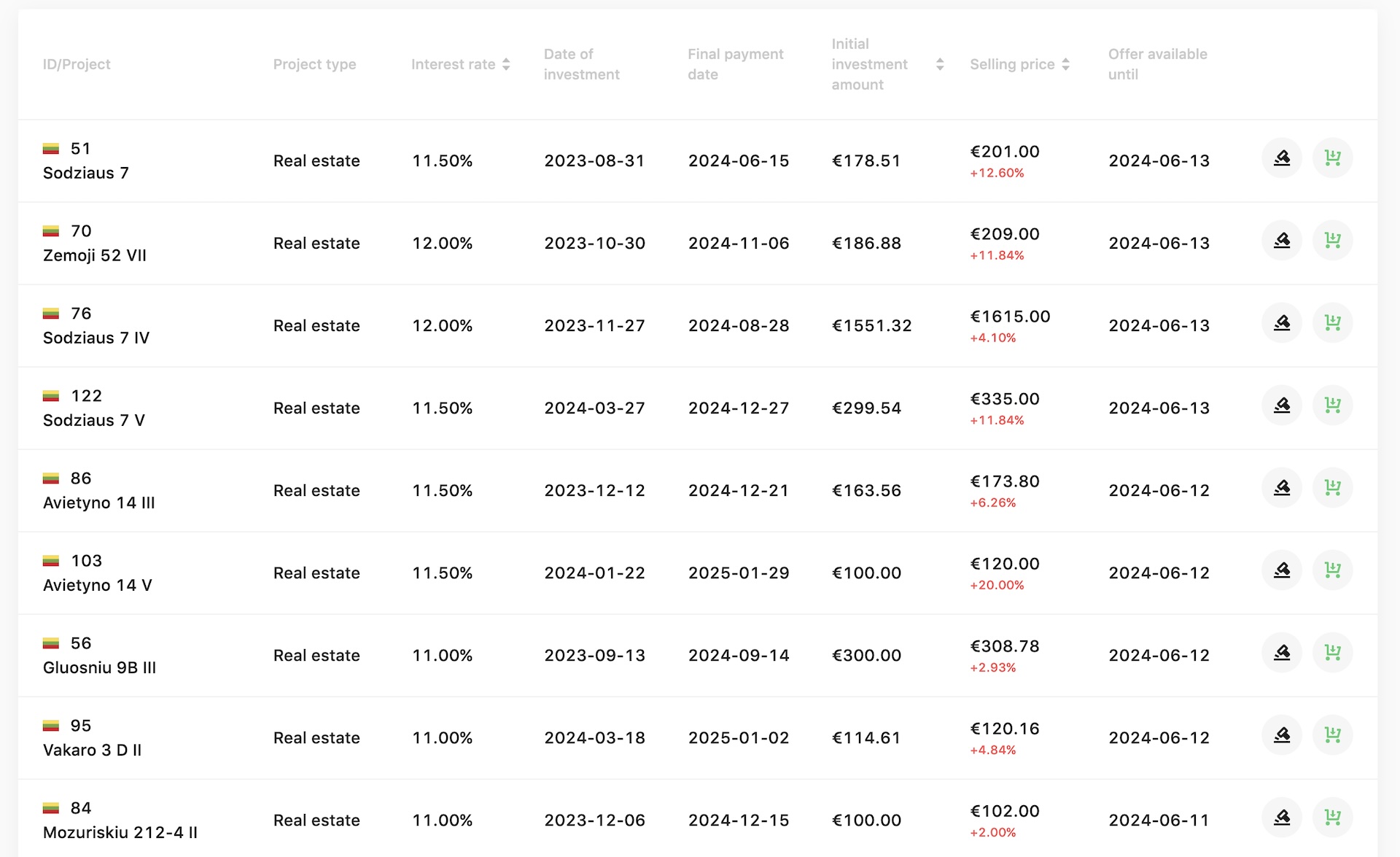Screen dimensions: 1400x857
Task: Open Sodziaus 7 project link
Action: point(85,174)
